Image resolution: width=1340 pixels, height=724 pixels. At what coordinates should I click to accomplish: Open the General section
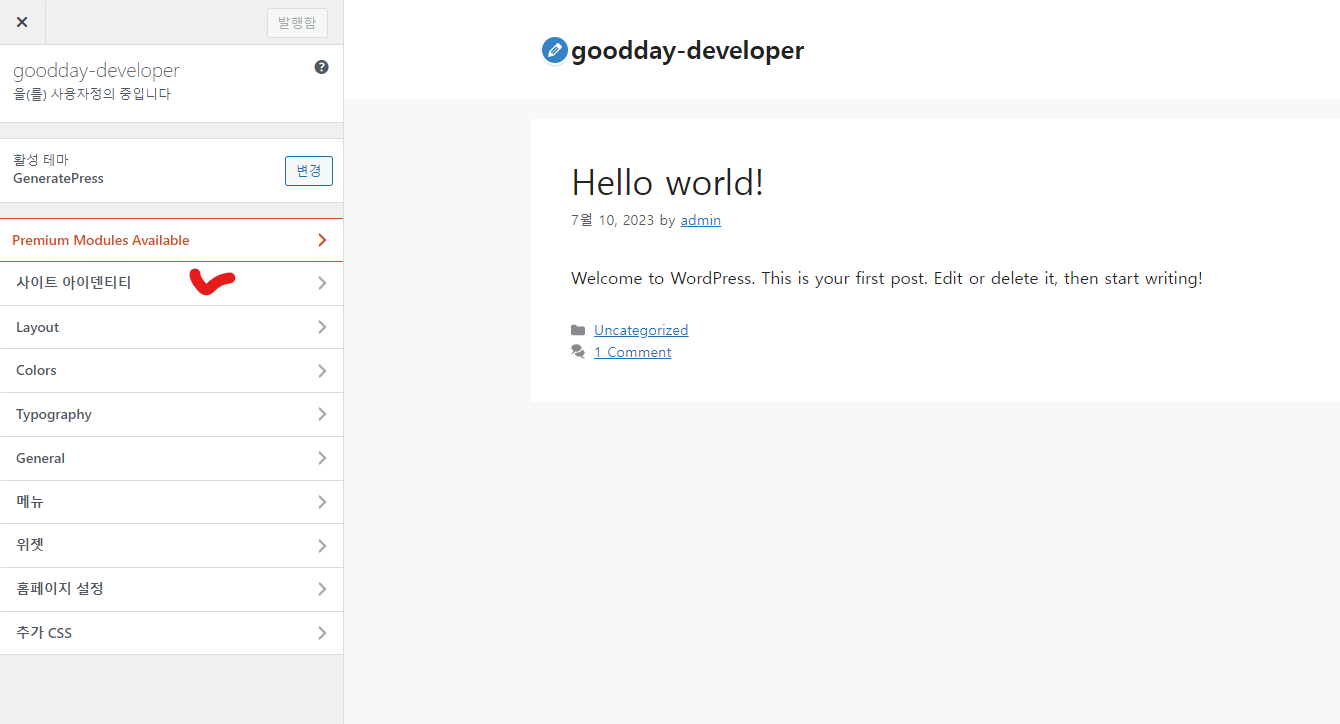(171, 458)
